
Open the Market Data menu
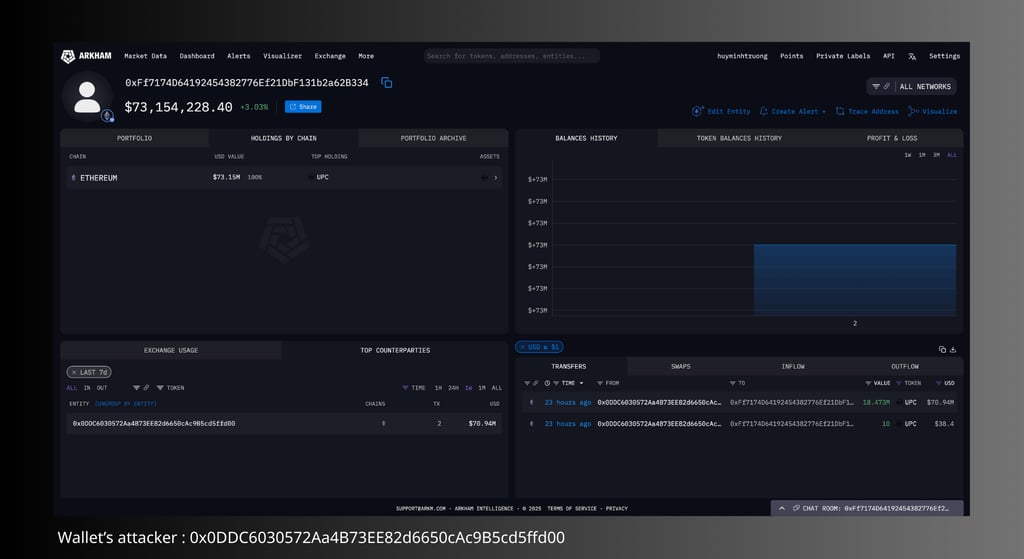pyautogui.click(x=146, y=56)
